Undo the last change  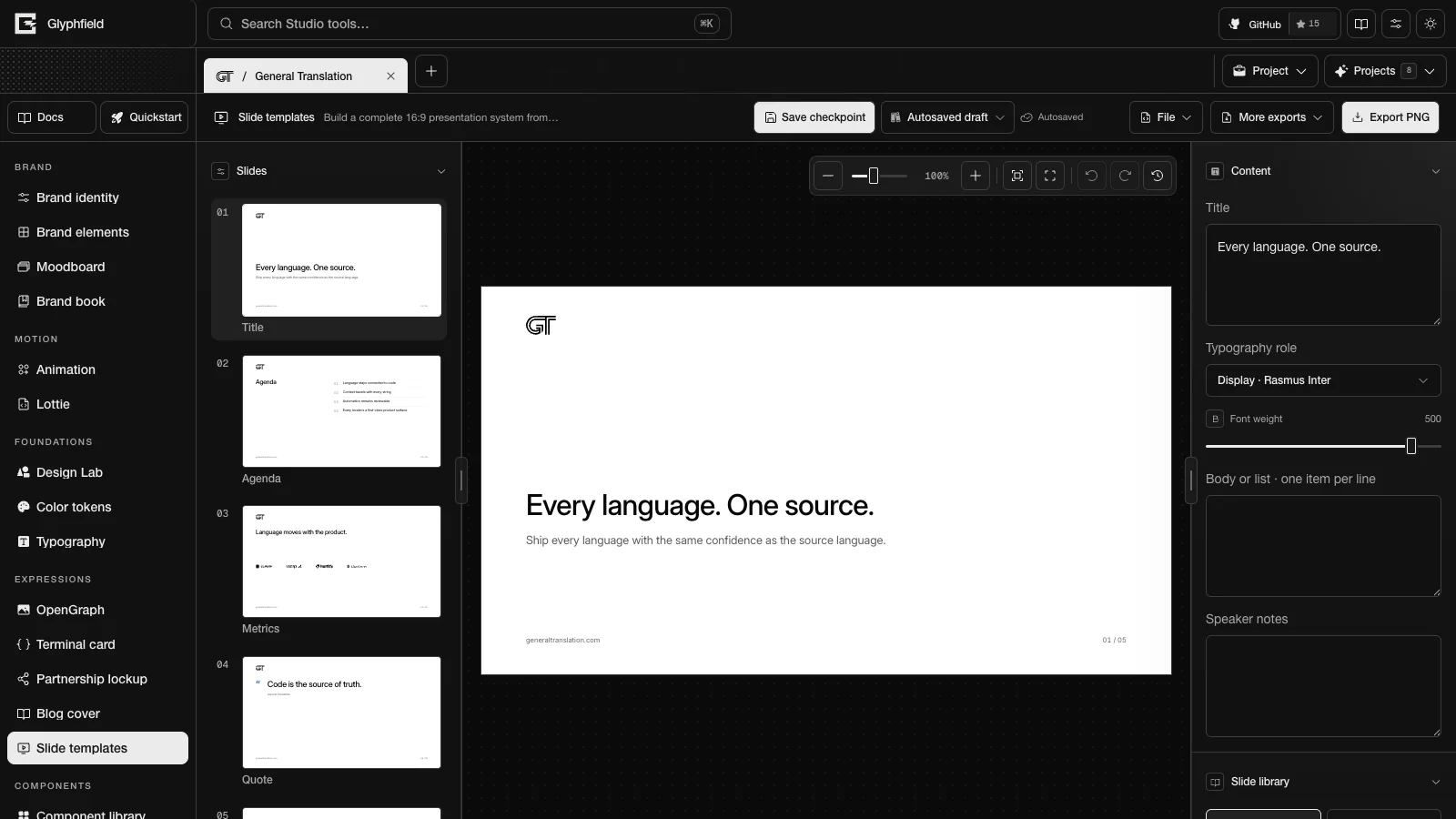point(1092,176)
